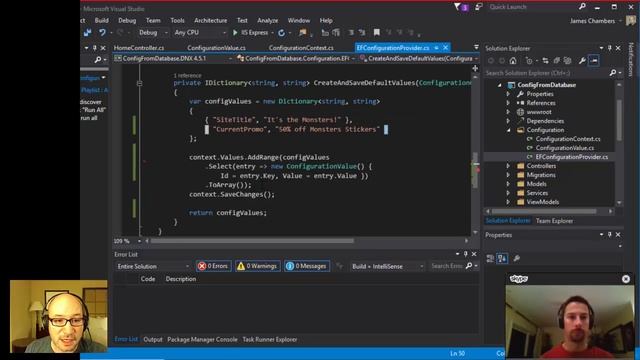Expand the Migrations folder arrow
Screen dimensions: 640x360
coord(508,175)
